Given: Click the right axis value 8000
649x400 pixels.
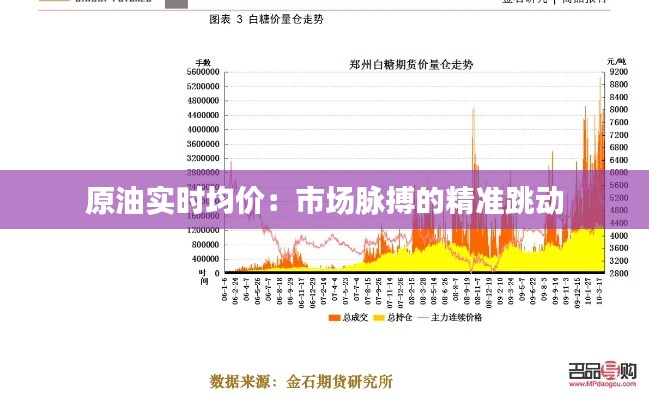Looking at the screenshot, I should click(x=619, y=109).
